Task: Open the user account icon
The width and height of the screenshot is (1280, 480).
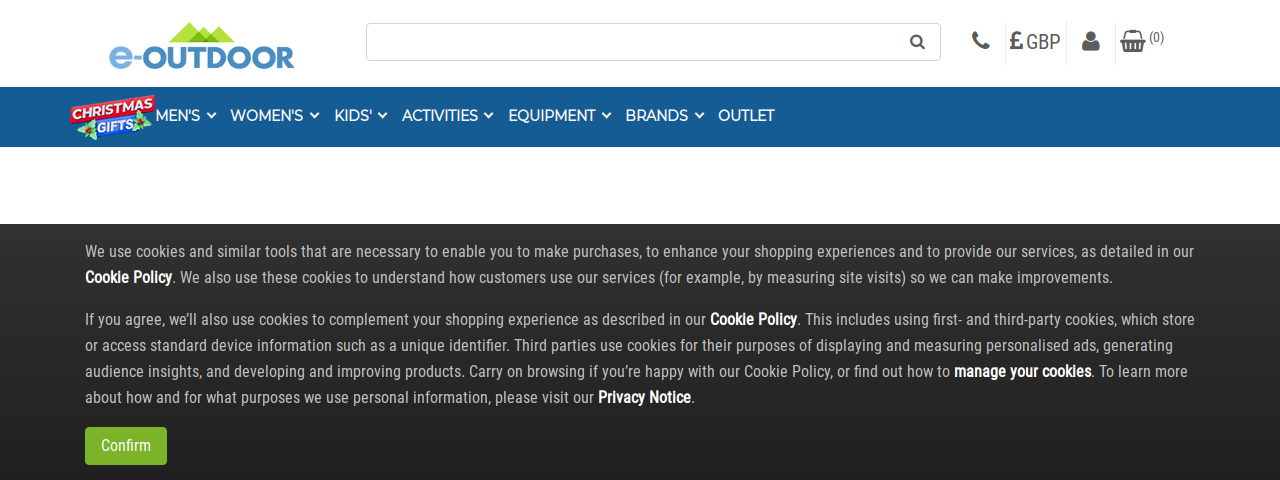Action: click(1091, 42)
